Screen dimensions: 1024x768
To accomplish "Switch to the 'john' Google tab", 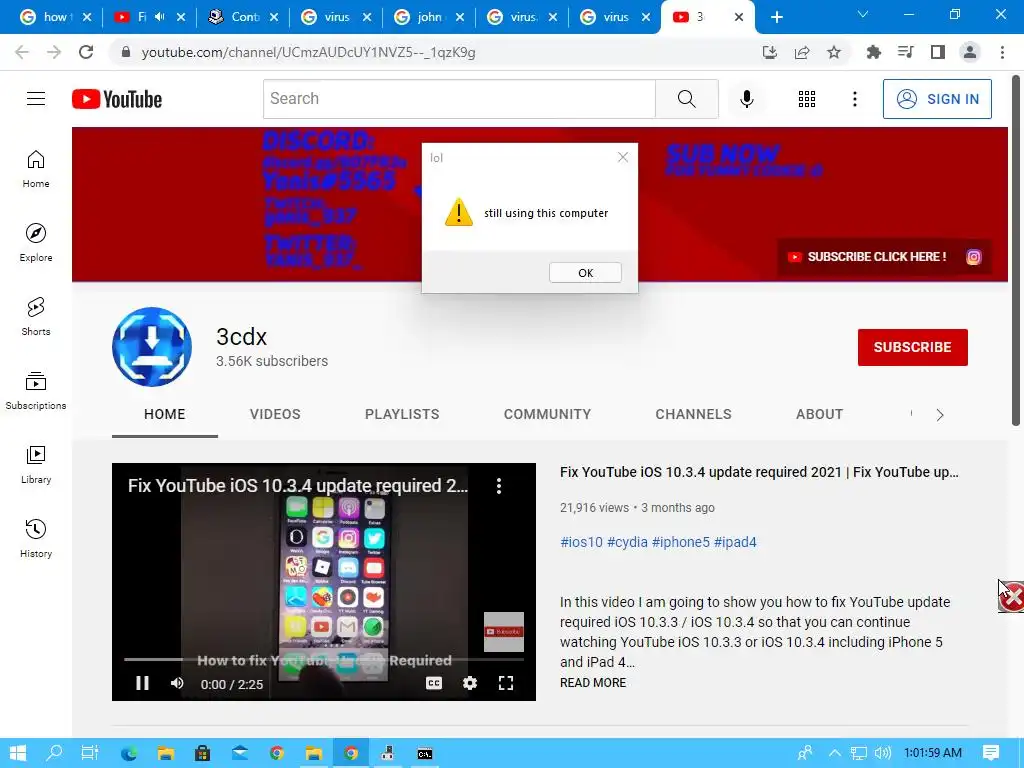I will coord(430,17).
